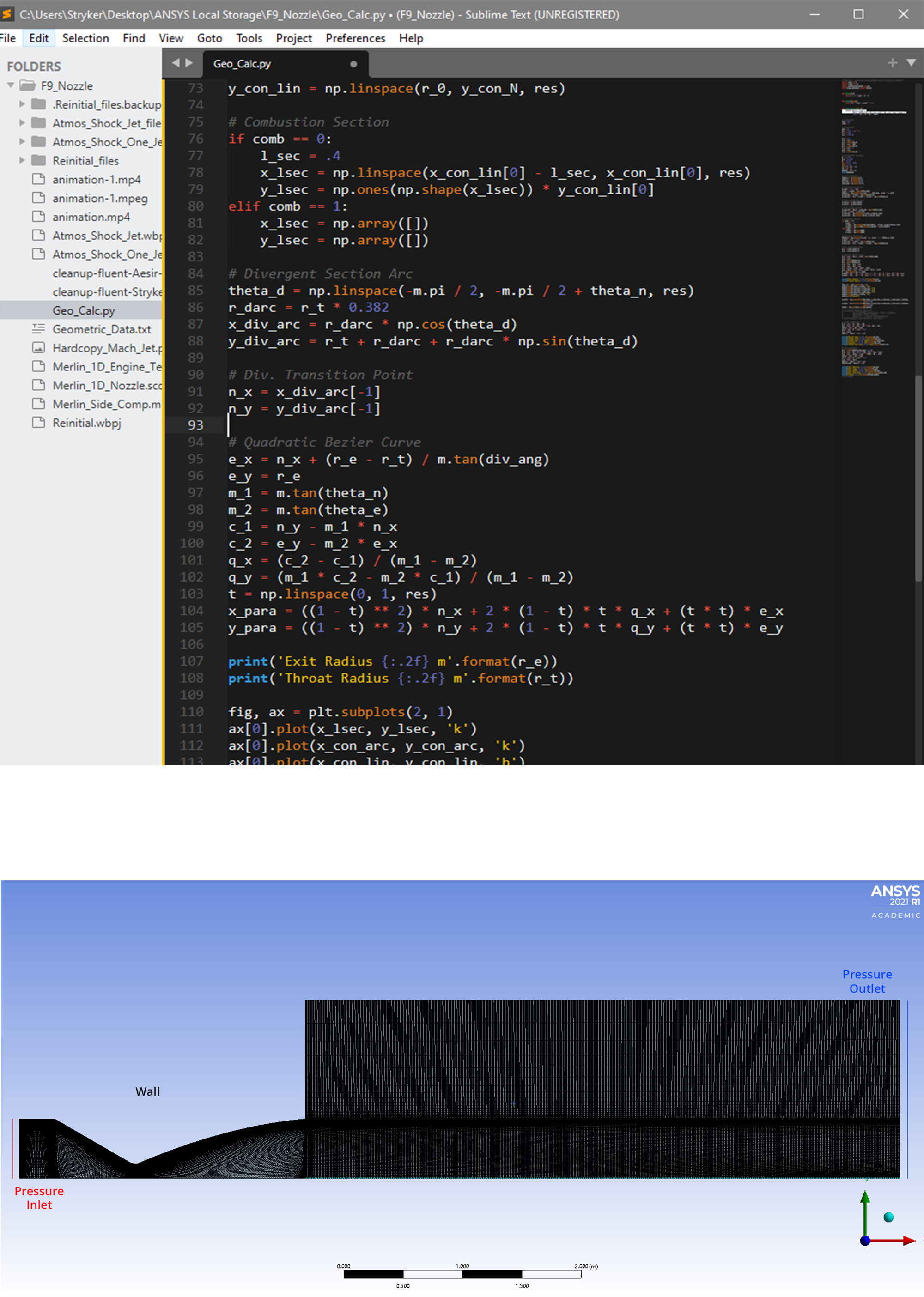The image size is (924, 1297).
Task: Open animation-1.mp4 from the sidebar
Action: pyautogui.click(x=96, y=179)
